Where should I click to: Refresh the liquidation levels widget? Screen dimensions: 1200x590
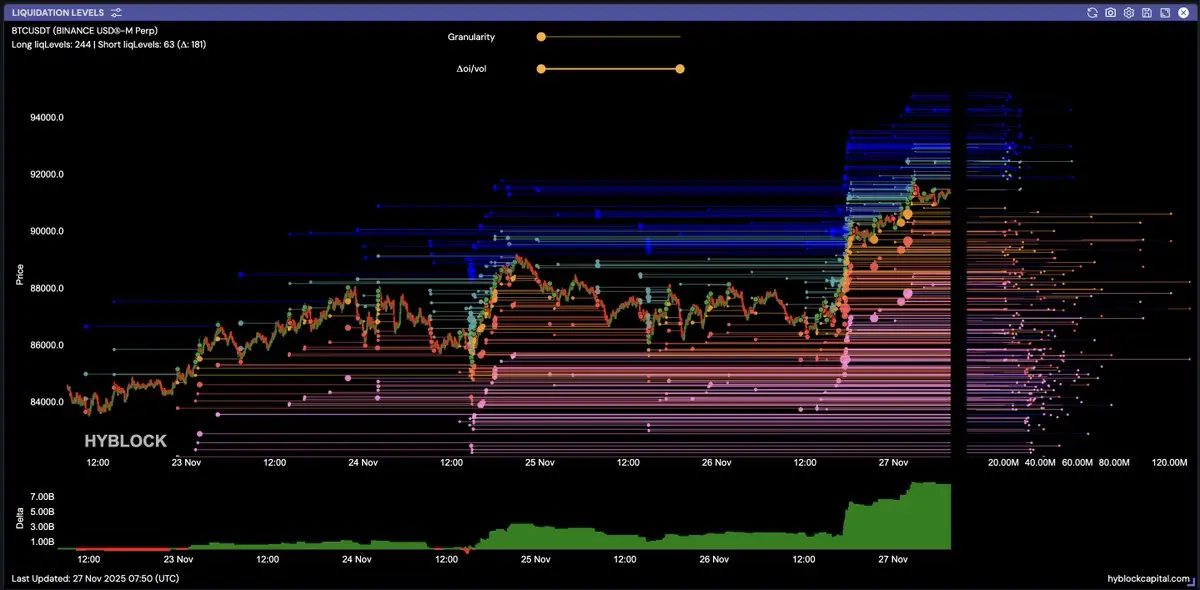[1093, 12]
